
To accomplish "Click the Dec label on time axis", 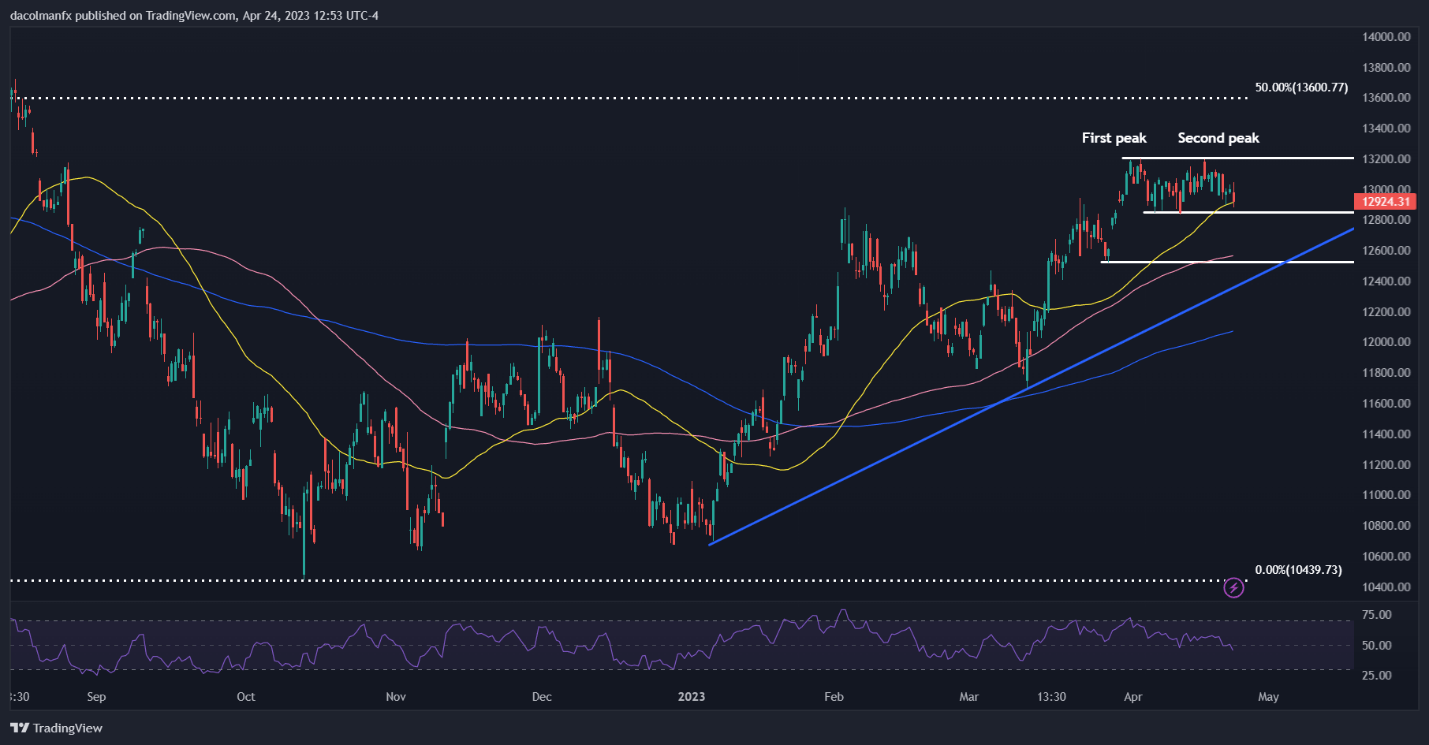I will click(x=541, y=695).
